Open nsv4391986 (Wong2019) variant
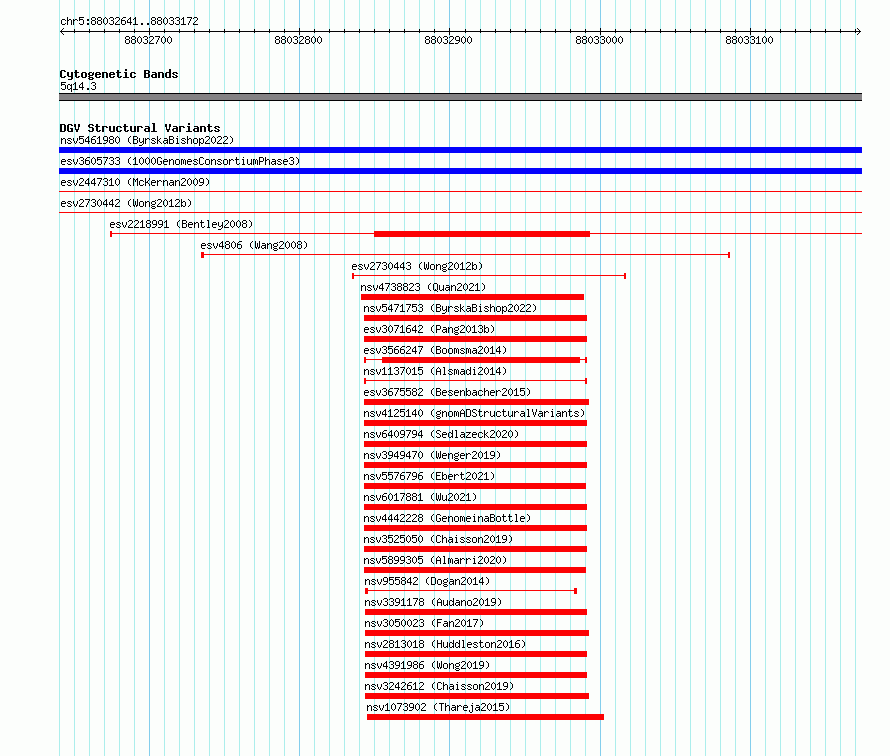This screenshot has height=756, width=890. pos(427,665)
